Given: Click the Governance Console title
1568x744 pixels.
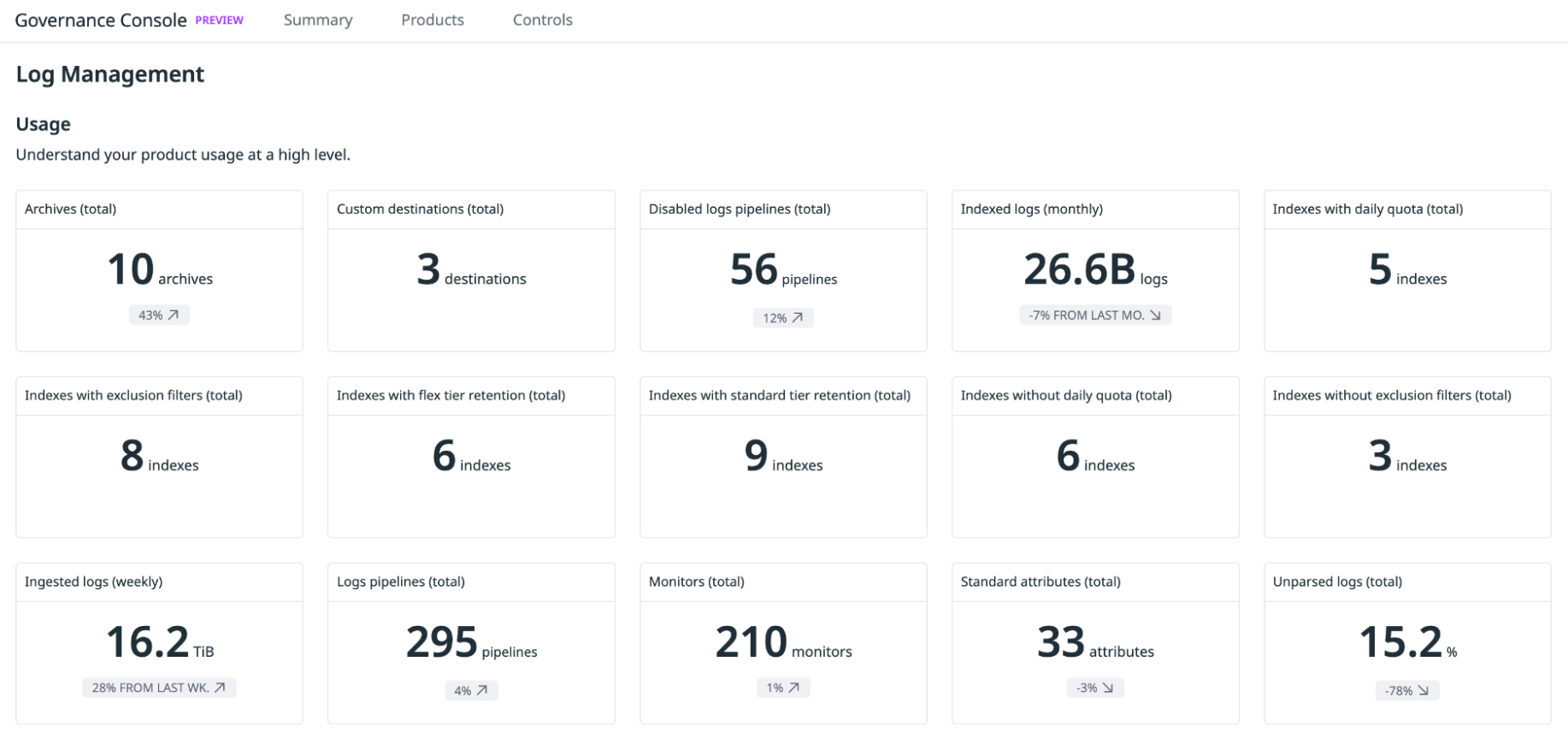Looking at the screenshot, I should 101,21.
